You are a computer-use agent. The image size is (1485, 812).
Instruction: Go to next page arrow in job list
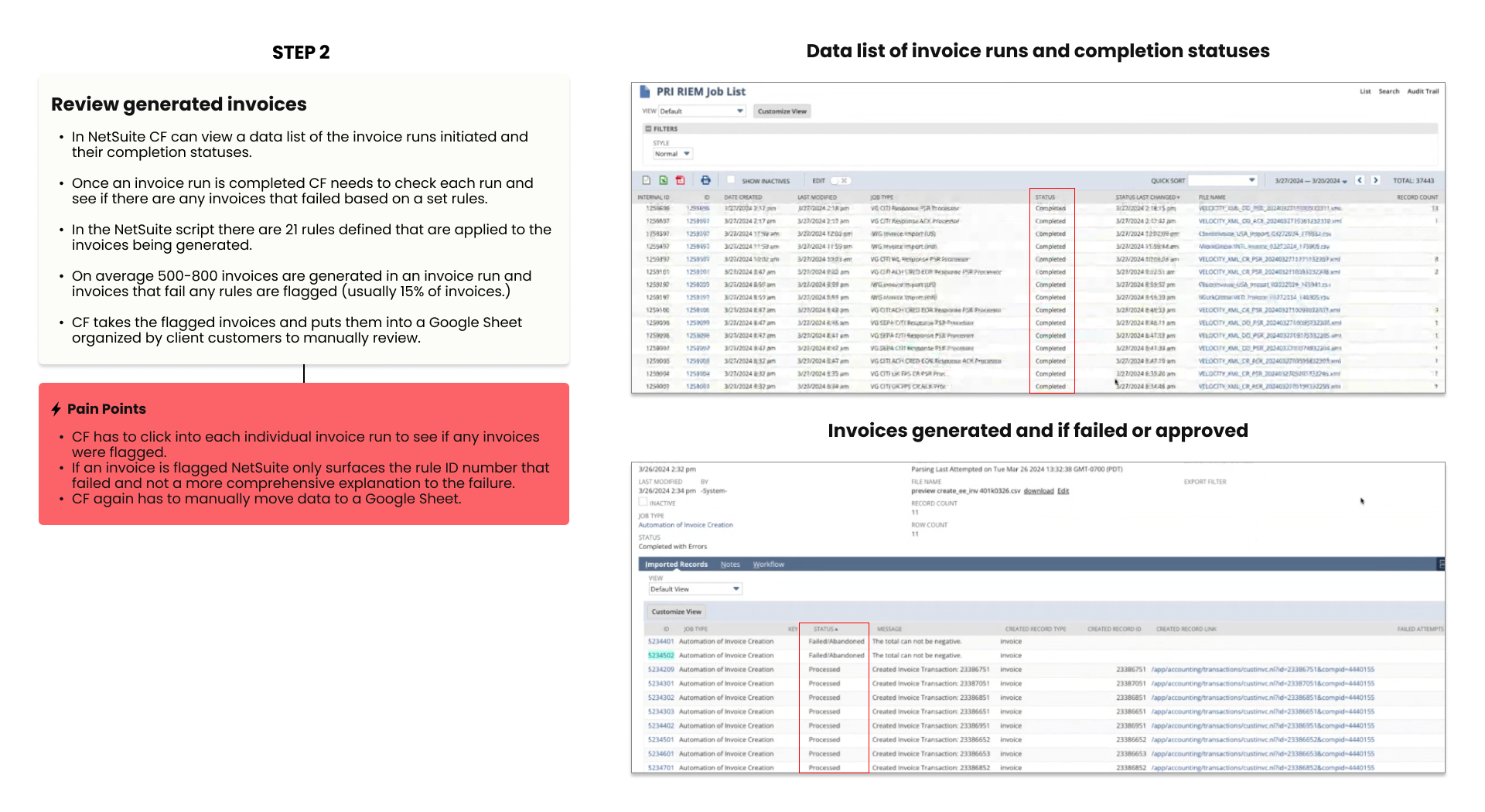(x=1376, y=180)
